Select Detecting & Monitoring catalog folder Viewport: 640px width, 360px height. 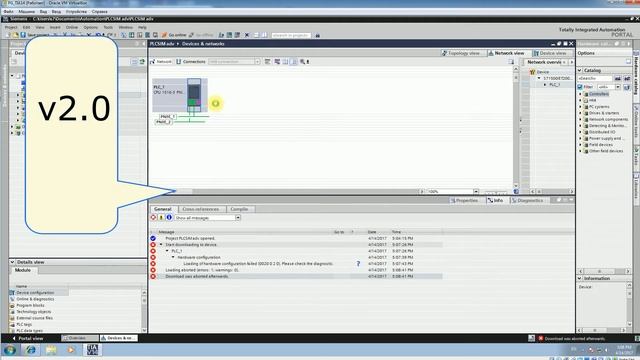click(607, 126)
